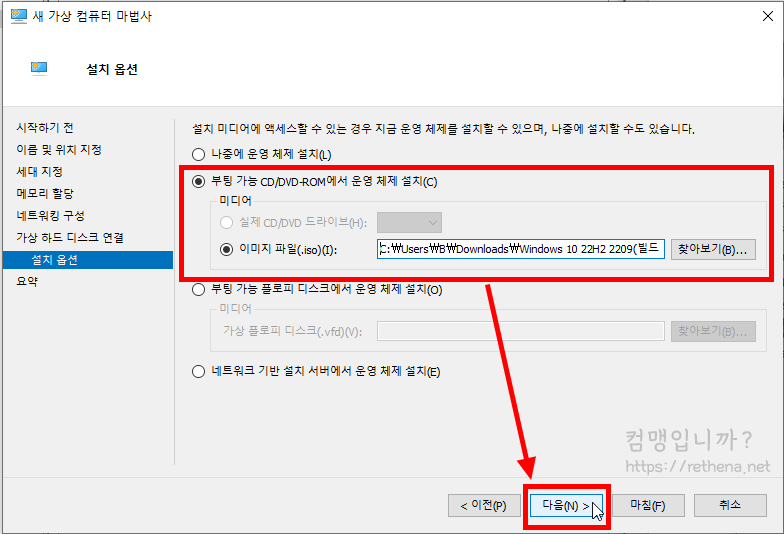This screenshot has height=534, width=784.
Task: Click the '다음(N) >' button
Action: (x=566, y=506)
